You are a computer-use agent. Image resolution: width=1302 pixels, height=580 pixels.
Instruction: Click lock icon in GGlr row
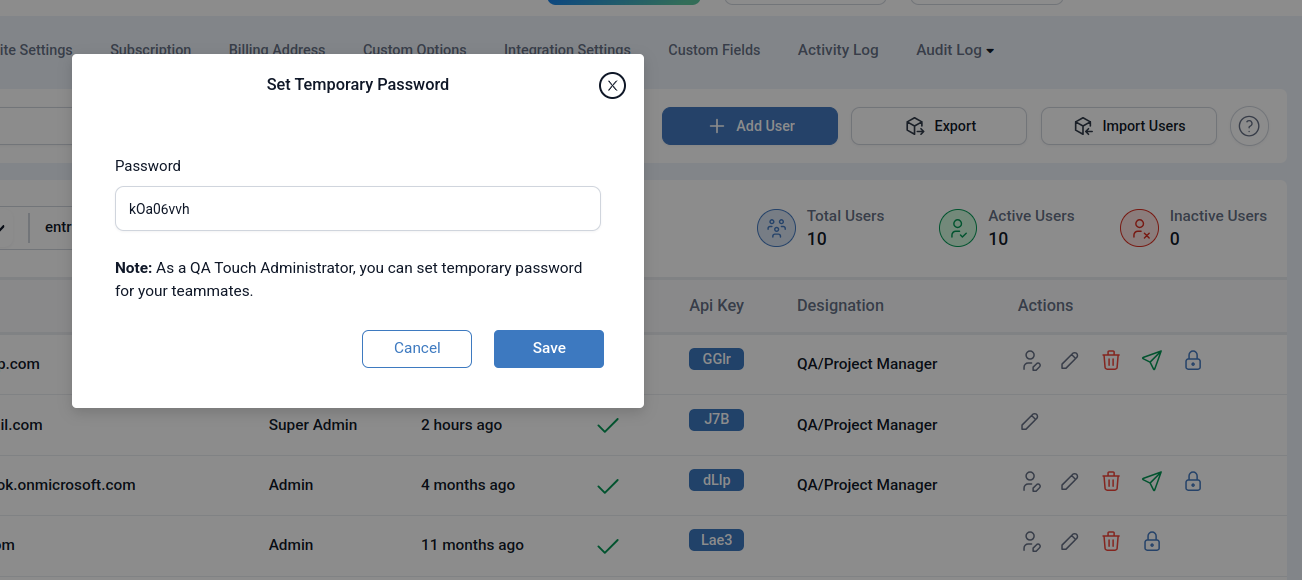click(1192, 361)
